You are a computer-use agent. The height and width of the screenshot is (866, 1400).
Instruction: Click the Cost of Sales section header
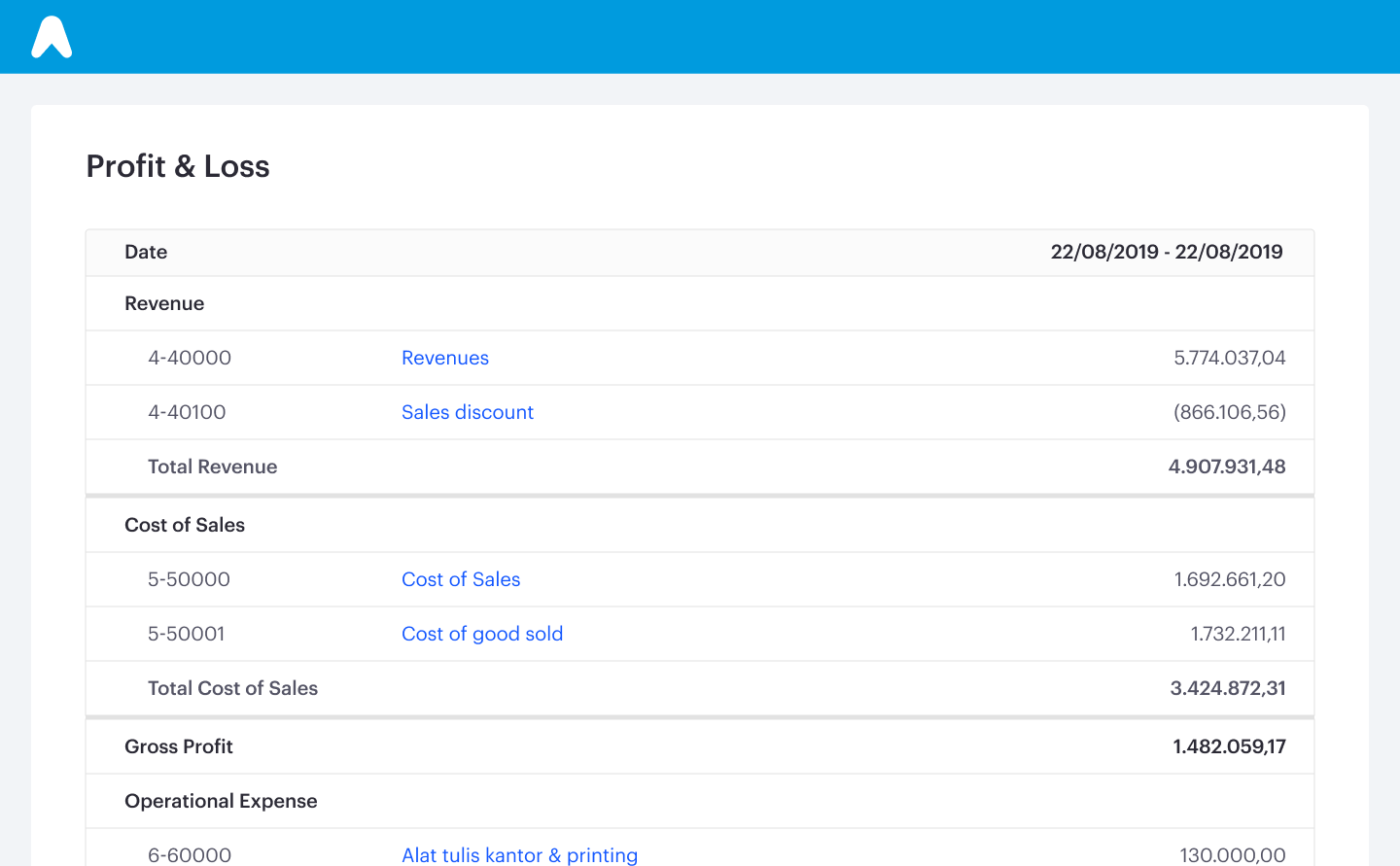coord(185,525)
